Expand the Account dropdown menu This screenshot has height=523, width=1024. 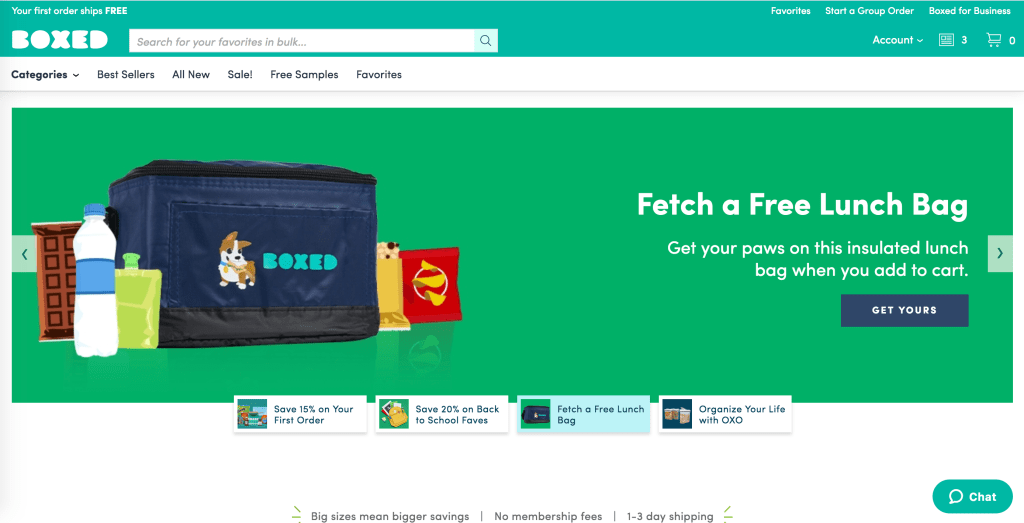[898, 40]
